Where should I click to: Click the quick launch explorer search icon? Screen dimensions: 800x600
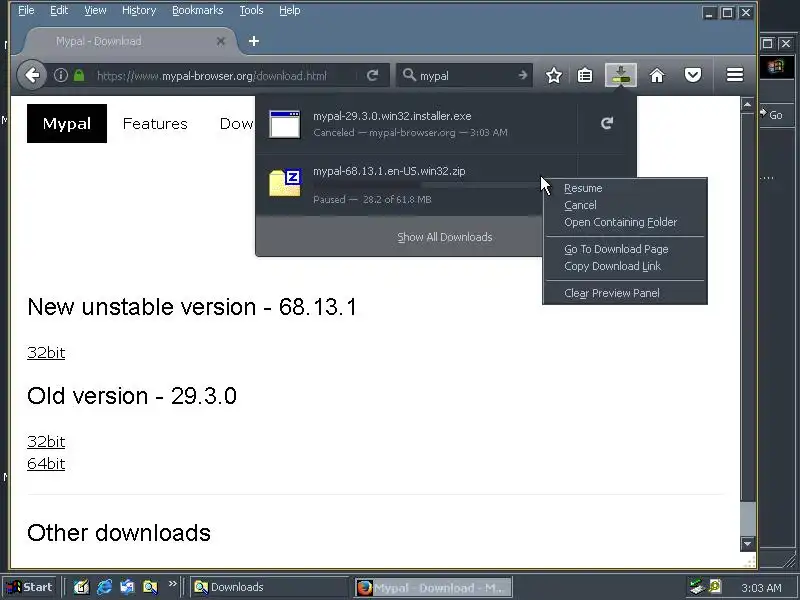[x=150, y=587]
